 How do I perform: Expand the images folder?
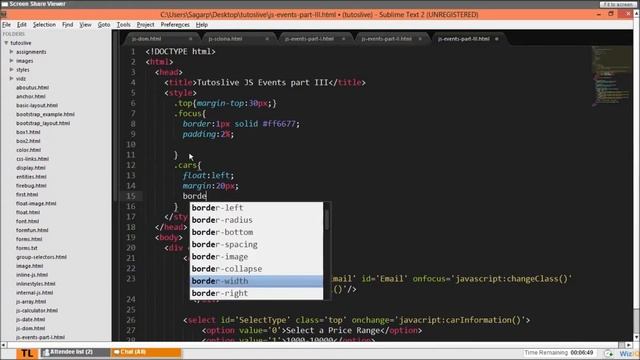click(11, 61)
